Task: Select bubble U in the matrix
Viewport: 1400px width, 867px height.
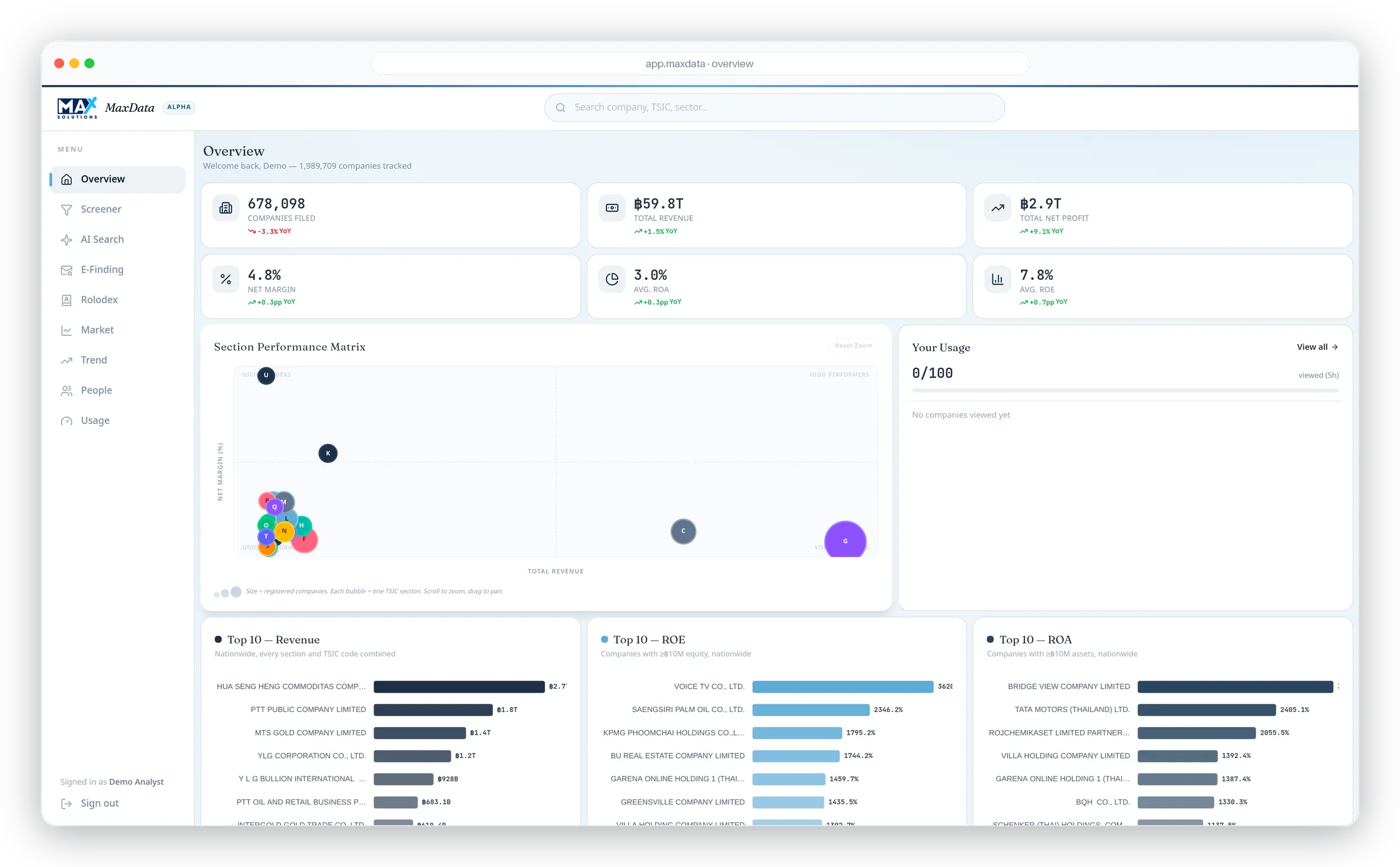Action: 266,375
